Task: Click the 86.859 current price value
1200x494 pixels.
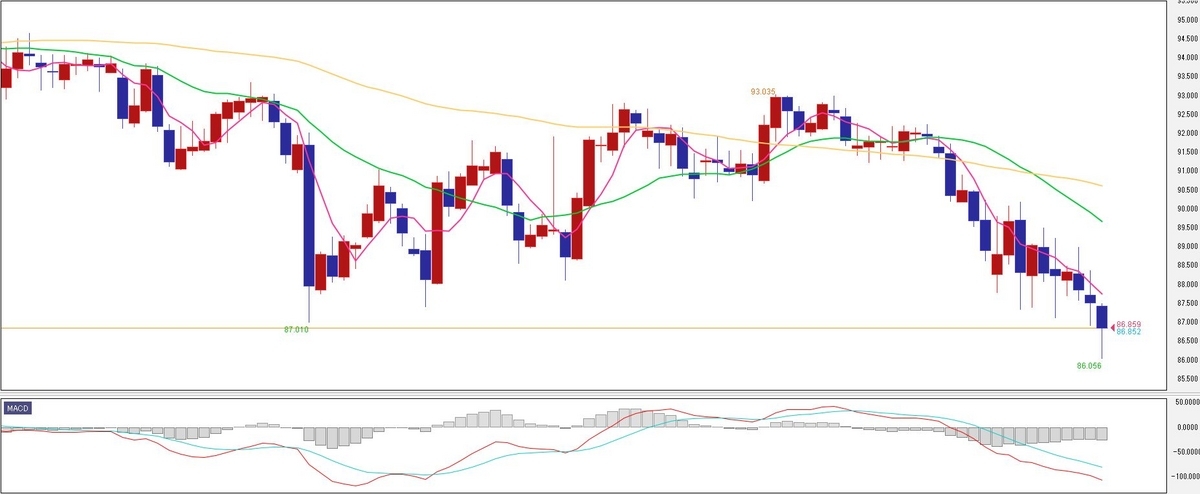Action: [x=1129, y=324]
